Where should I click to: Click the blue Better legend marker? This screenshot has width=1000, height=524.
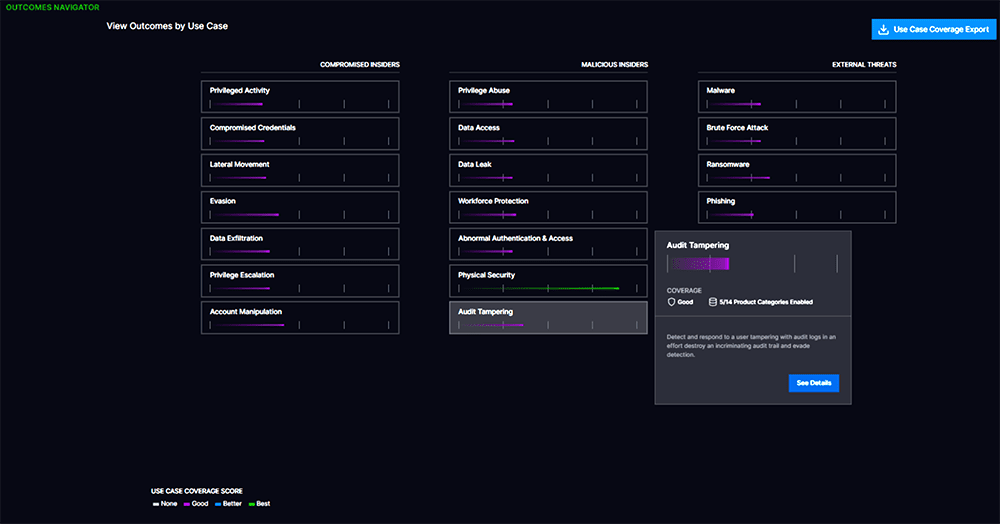click(x=218, y=504)
